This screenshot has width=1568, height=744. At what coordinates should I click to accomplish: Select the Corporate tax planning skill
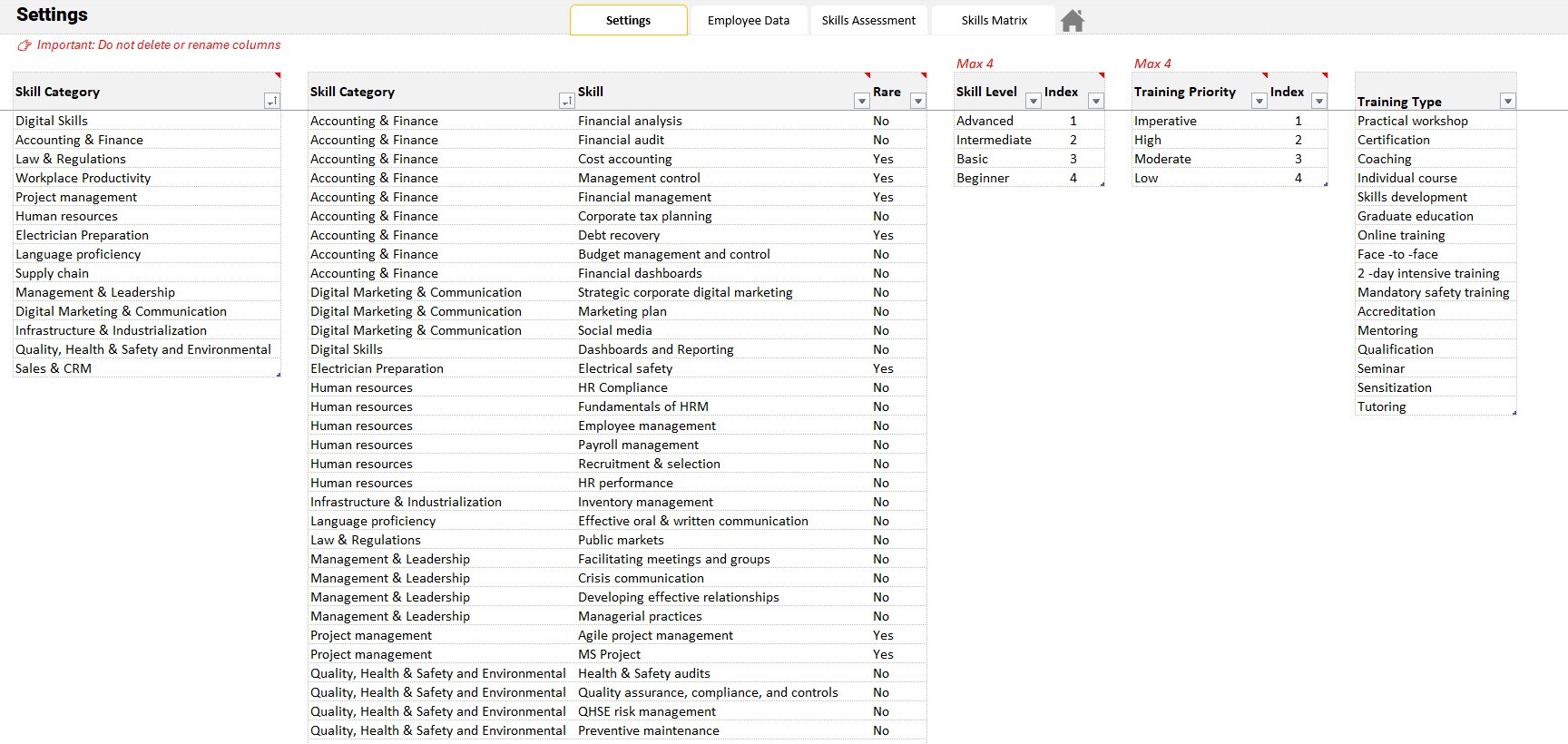point(722,216)
